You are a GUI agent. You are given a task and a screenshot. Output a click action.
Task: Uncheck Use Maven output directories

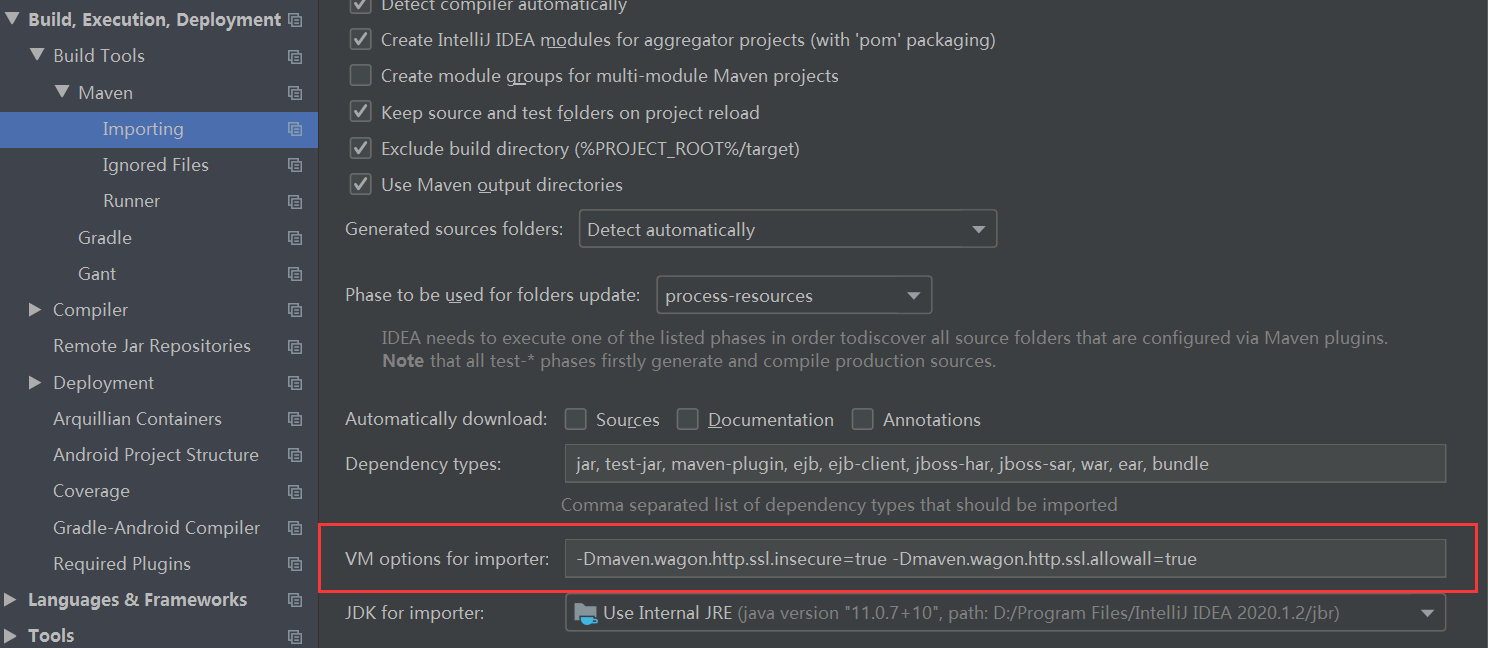(360, 185)
